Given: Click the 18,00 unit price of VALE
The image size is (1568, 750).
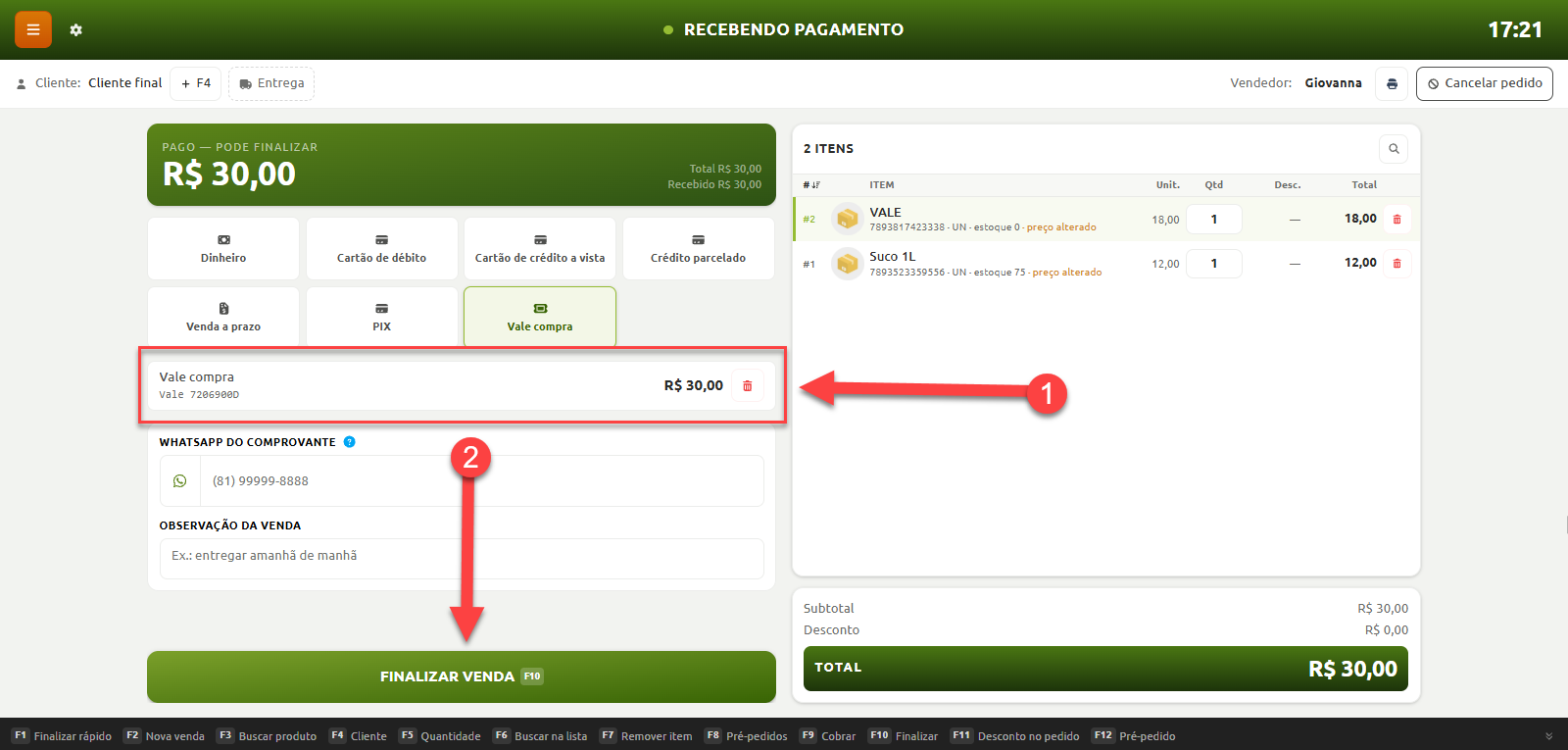Looking at the screenshot, I should (x=1165, y=220).
